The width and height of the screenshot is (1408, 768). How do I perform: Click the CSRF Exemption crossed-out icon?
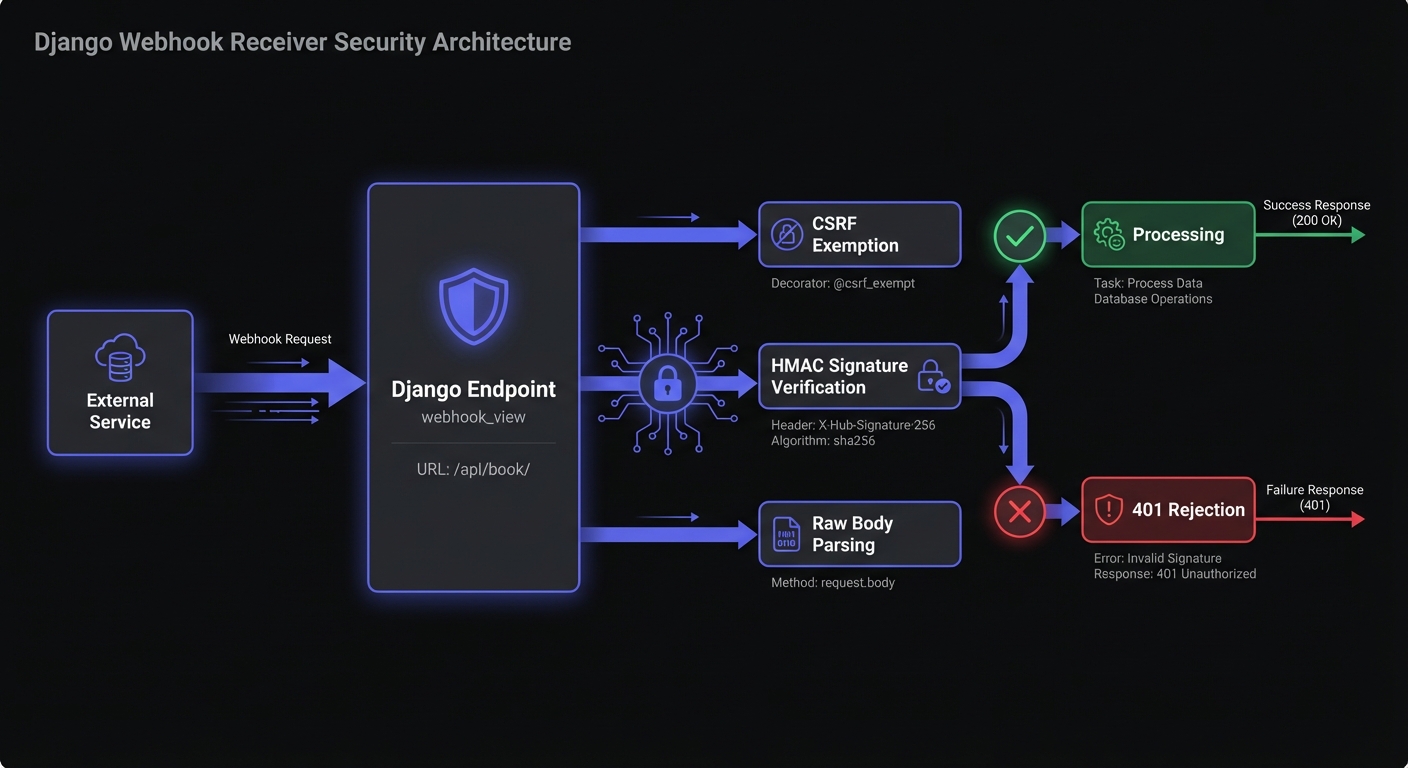(x=787, y=235)
